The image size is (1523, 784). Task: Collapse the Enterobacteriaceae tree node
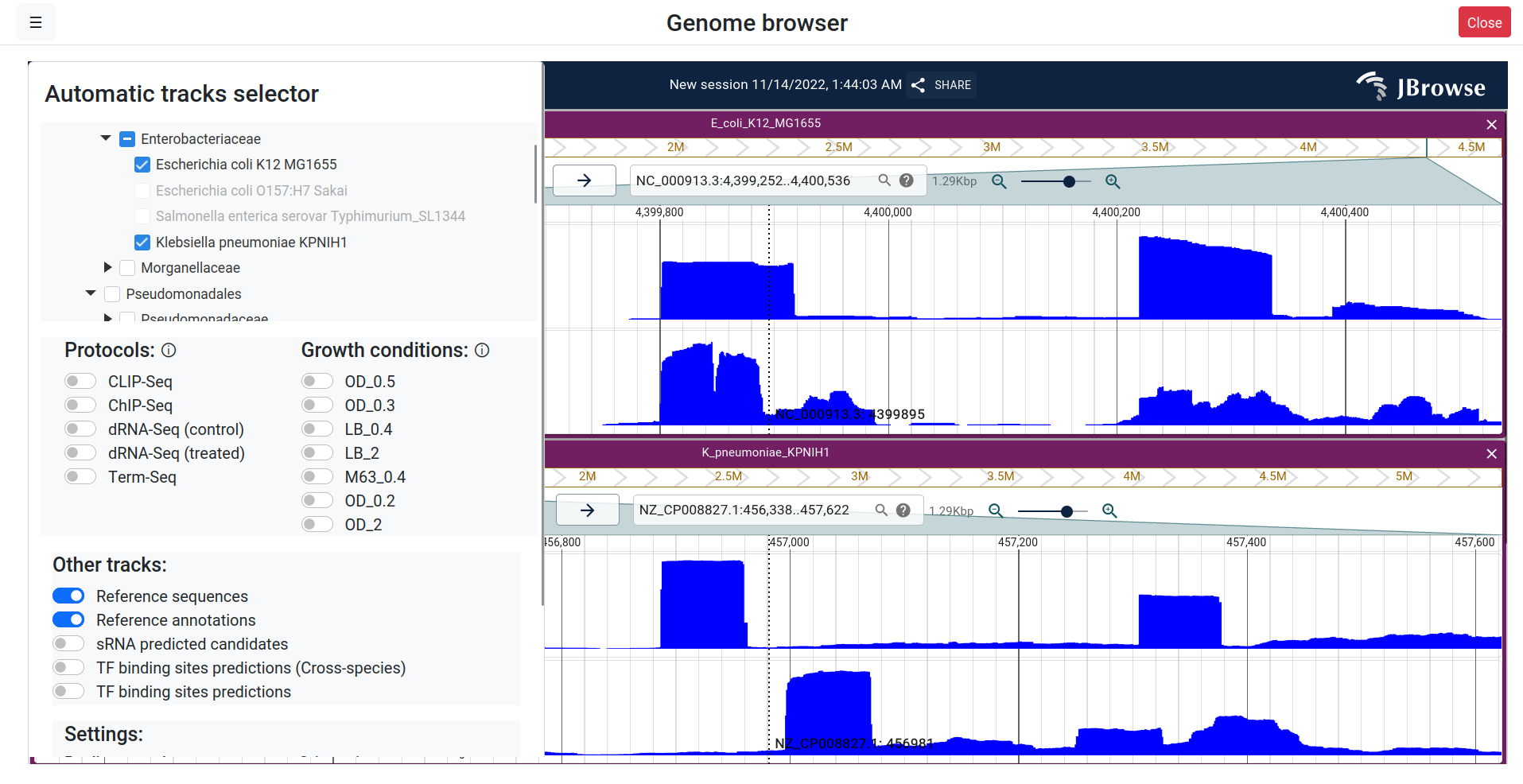106,138
